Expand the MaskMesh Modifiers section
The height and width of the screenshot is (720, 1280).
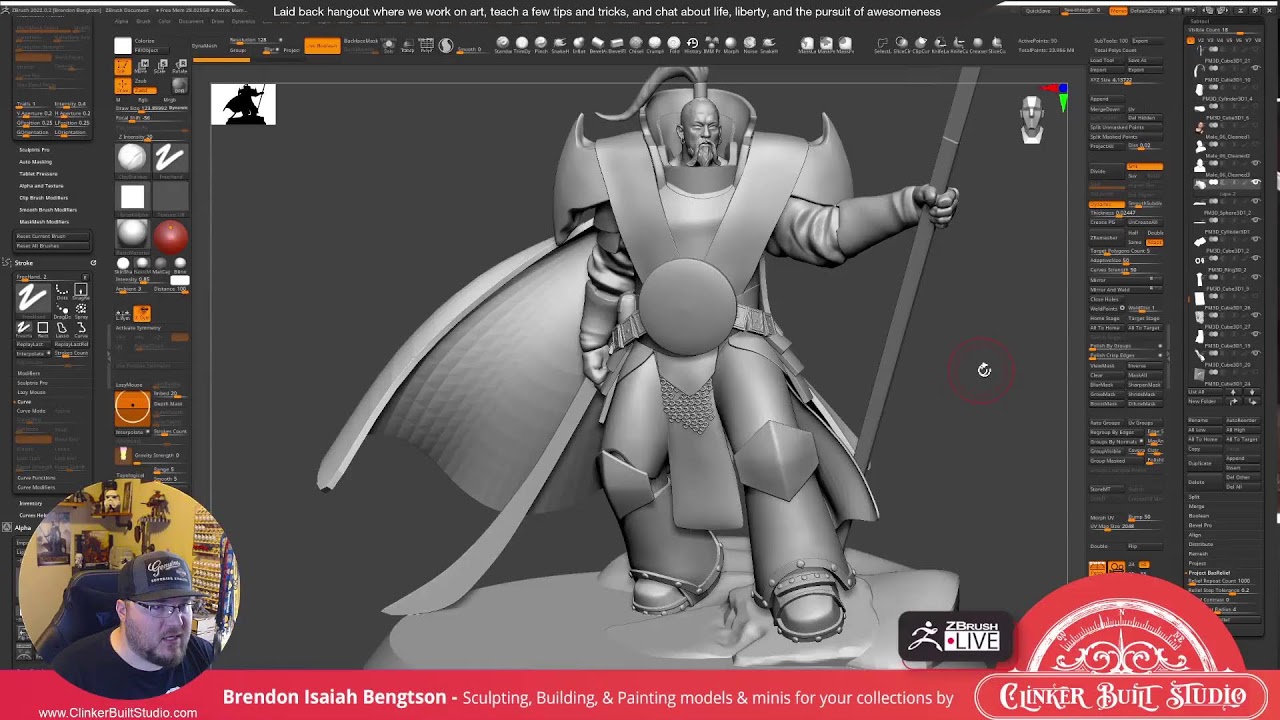click(x=44, y=222)
